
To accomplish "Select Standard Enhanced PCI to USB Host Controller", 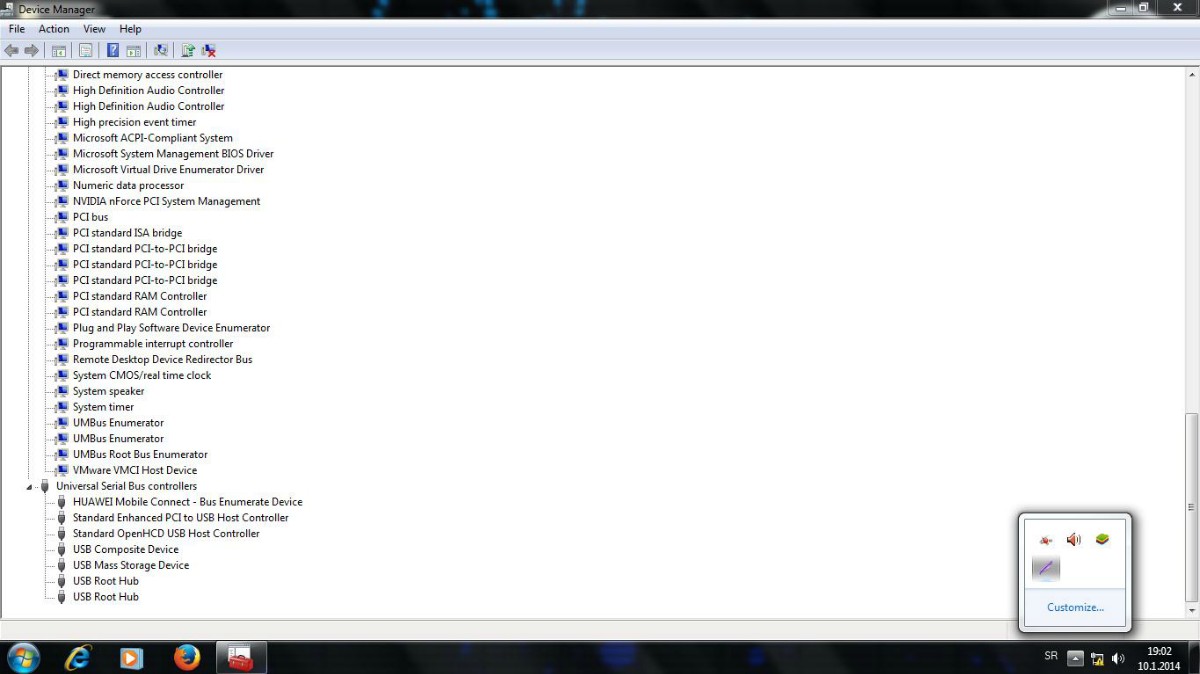I will point(181,518).
